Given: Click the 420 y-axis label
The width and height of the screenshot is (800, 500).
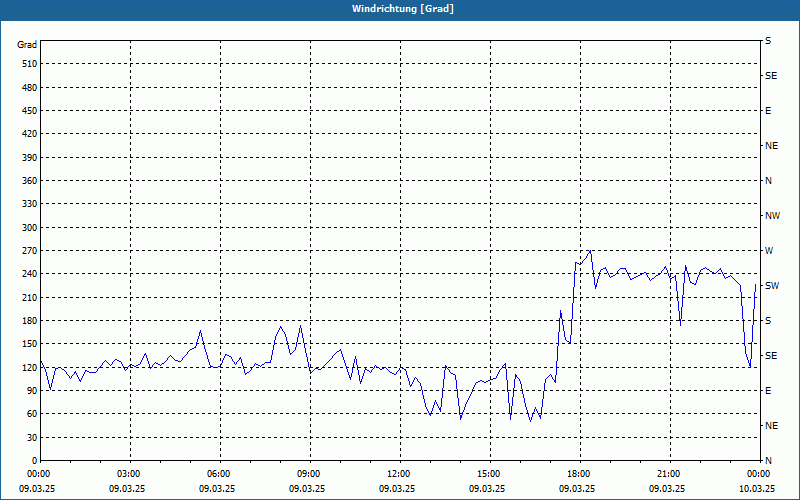Looking at the screenshot, I should pyautogui.click(x=30, y=134).
